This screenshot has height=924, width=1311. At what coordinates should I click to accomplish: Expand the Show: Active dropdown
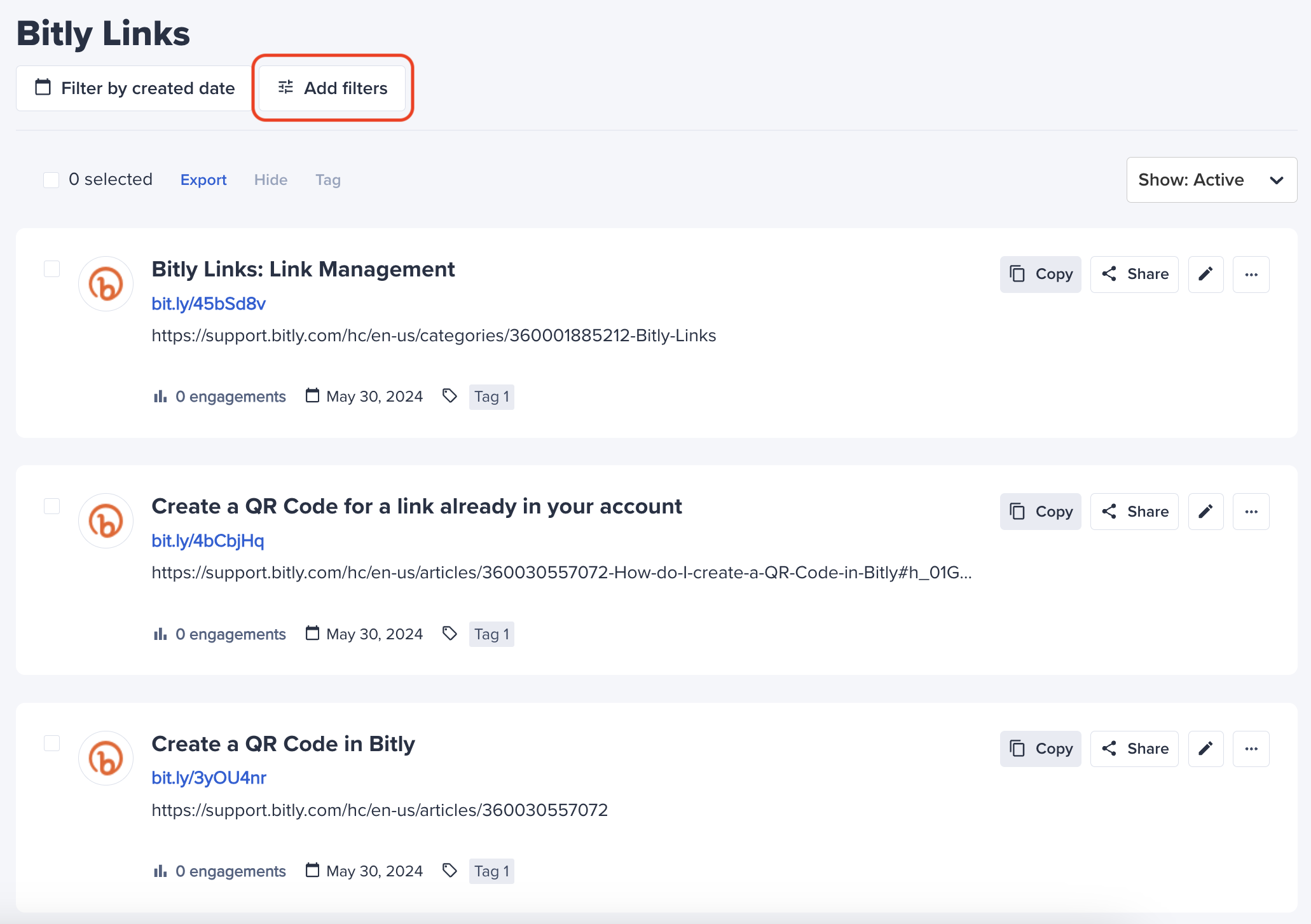tap(1212, 180)
